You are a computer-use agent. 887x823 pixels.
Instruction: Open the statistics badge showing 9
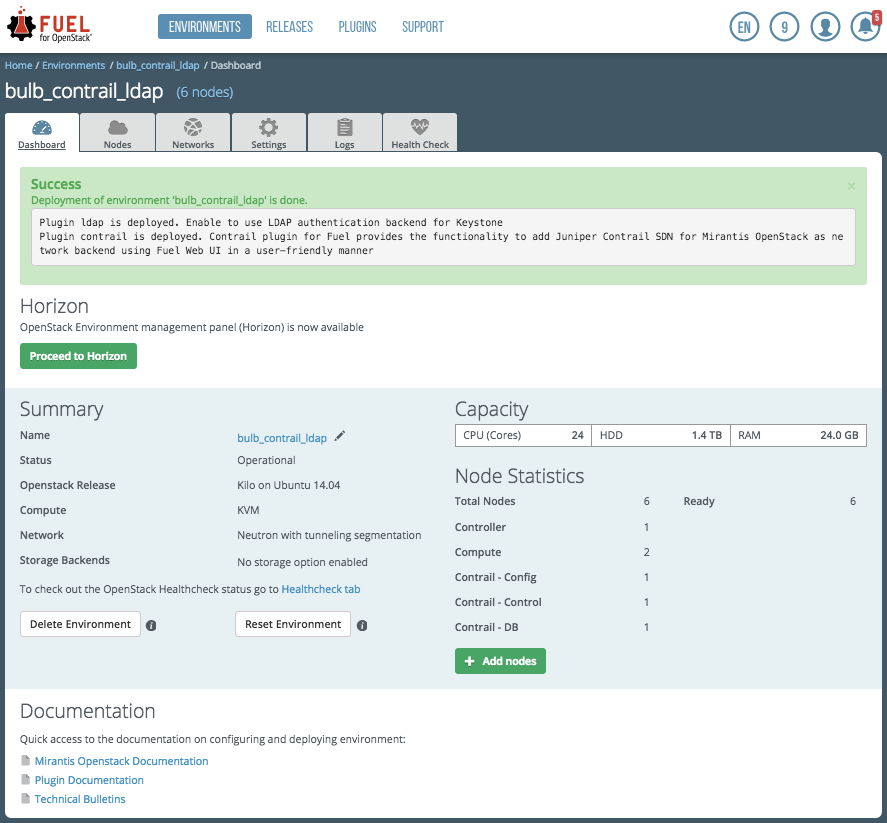point(784,27)
